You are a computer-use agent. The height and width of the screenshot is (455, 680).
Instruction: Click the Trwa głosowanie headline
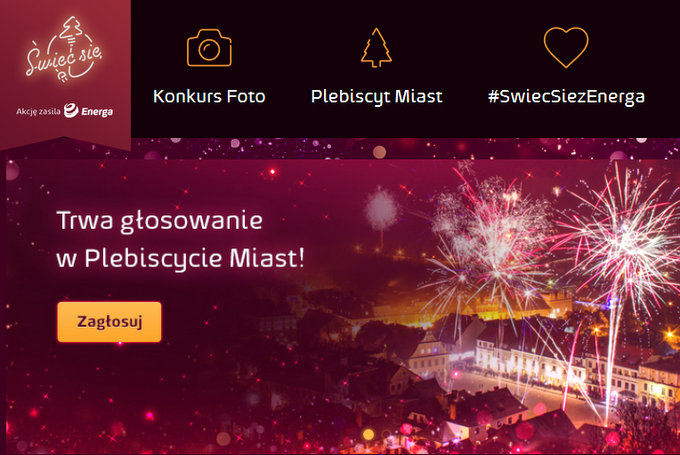[160, 220]
